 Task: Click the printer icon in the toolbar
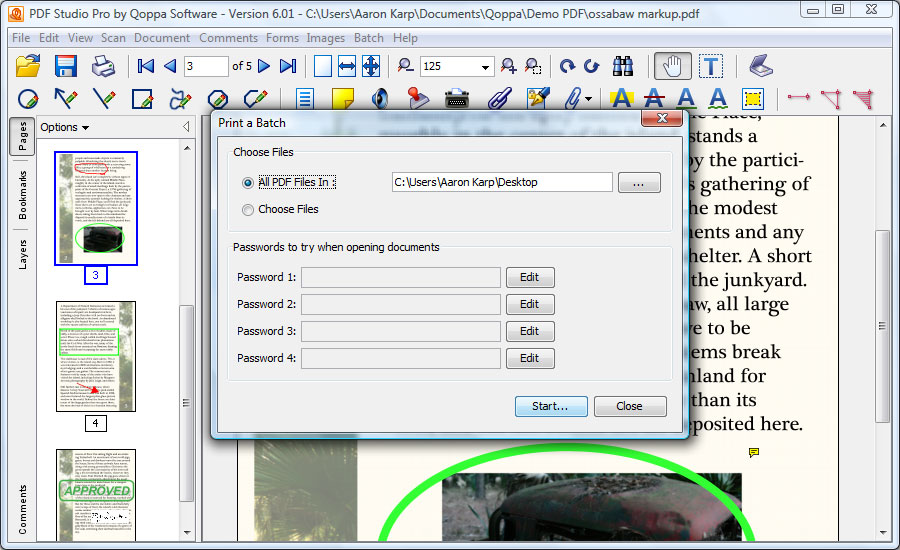point(104,66)
